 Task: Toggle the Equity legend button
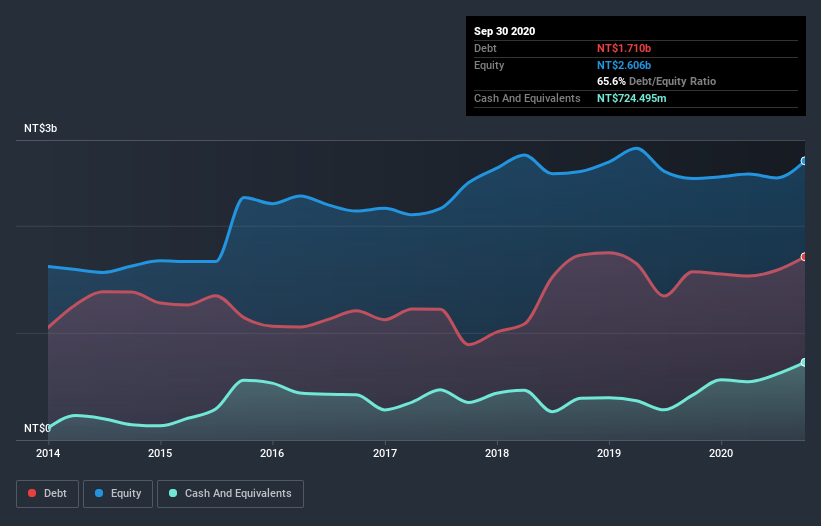pyautogui.click(x=118, y=494)
